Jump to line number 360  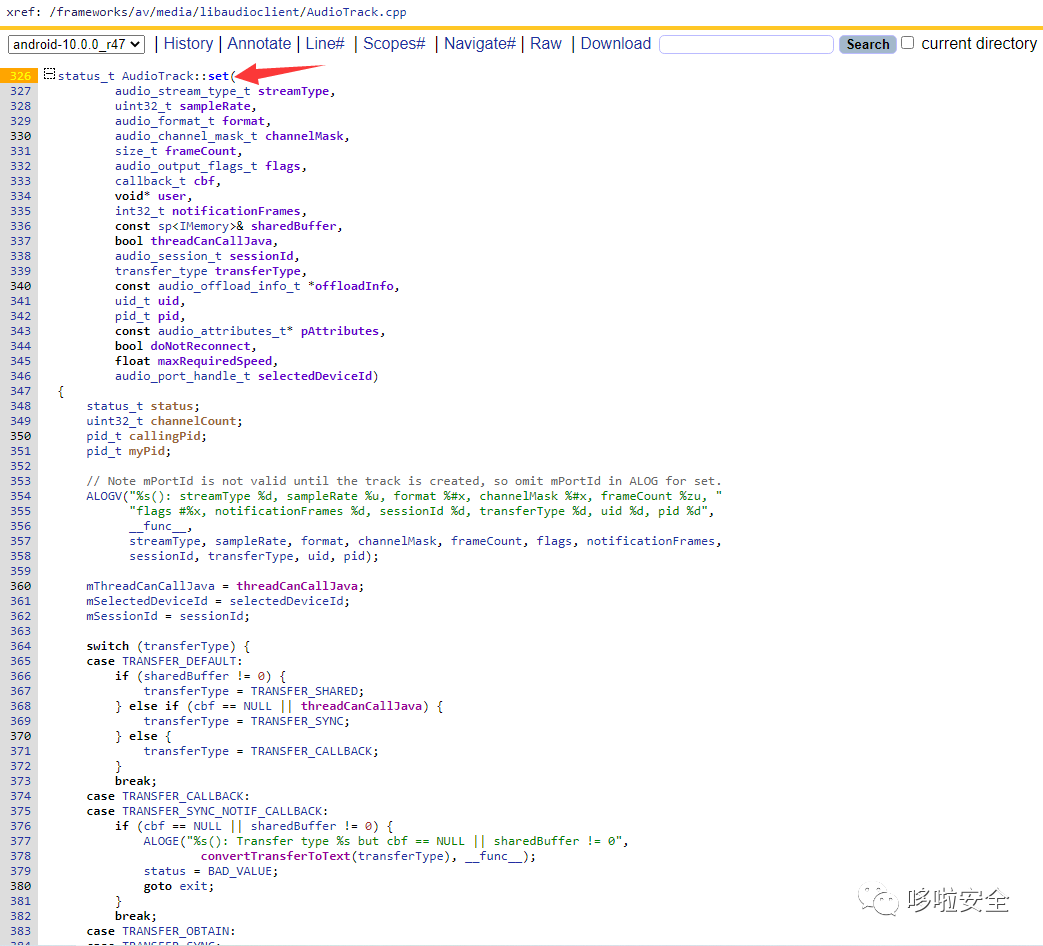coord(20,586)
